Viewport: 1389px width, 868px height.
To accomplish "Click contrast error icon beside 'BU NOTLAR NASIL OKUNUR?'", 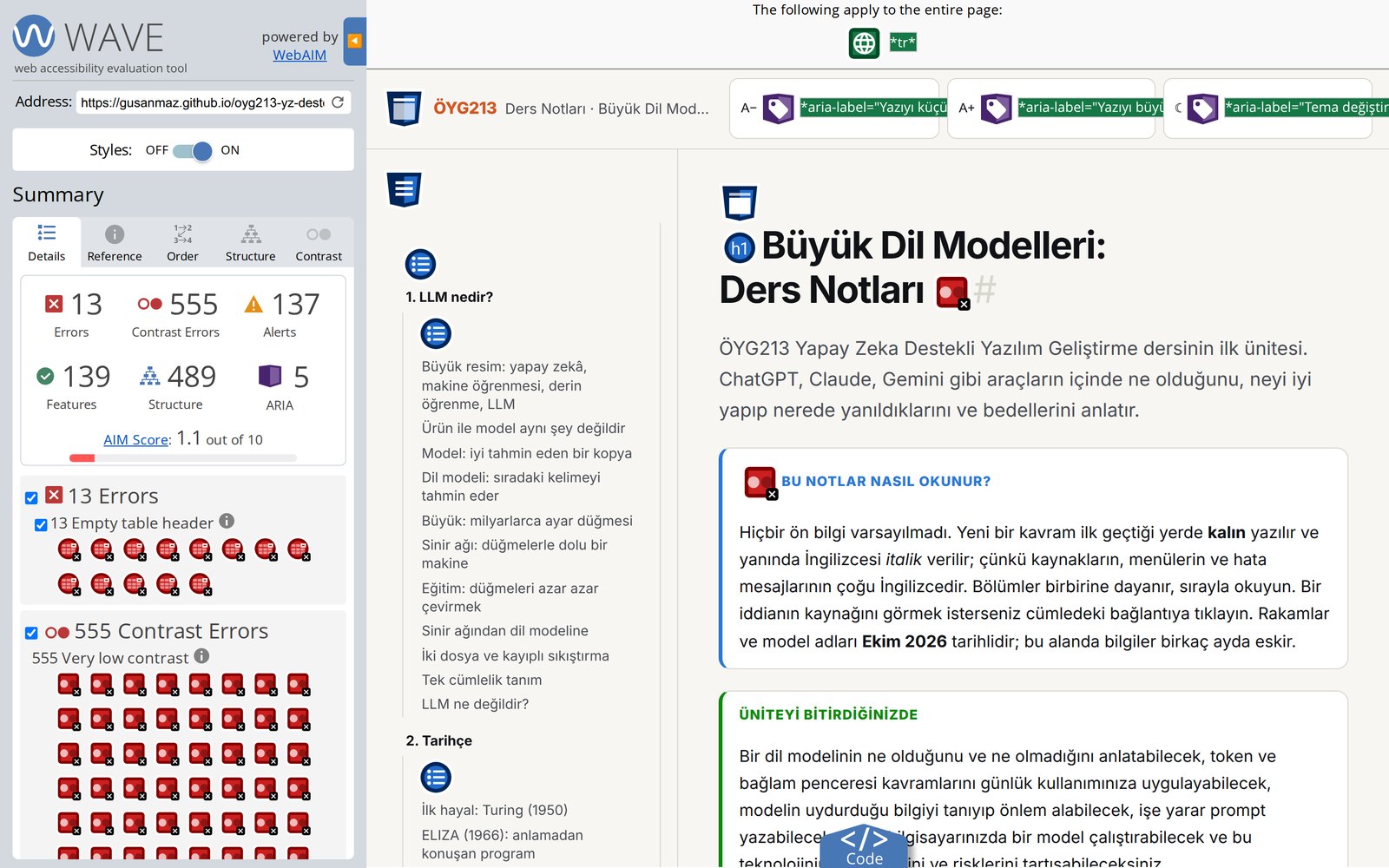I will coord(760,483).
